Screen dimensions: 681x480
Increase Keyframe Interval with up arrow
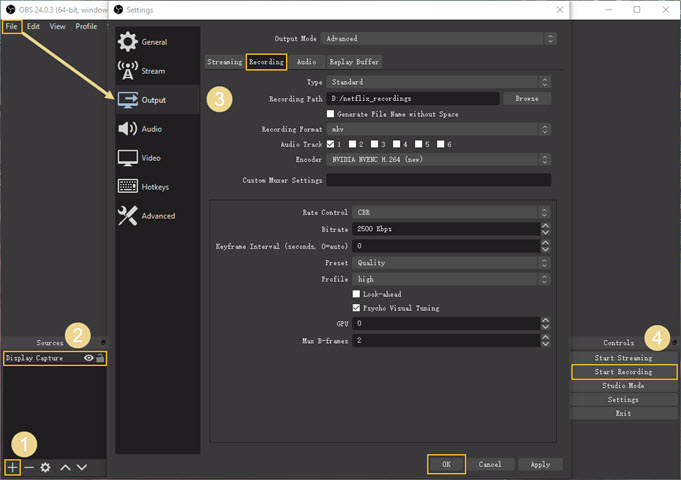(545, 242)
